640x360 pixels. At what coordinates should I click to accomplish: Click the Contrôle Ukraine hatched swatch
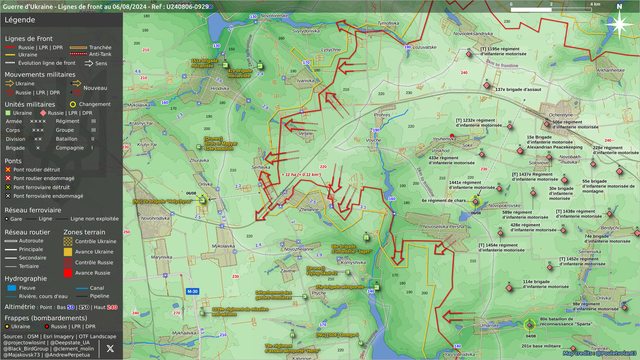pos(68,241)
